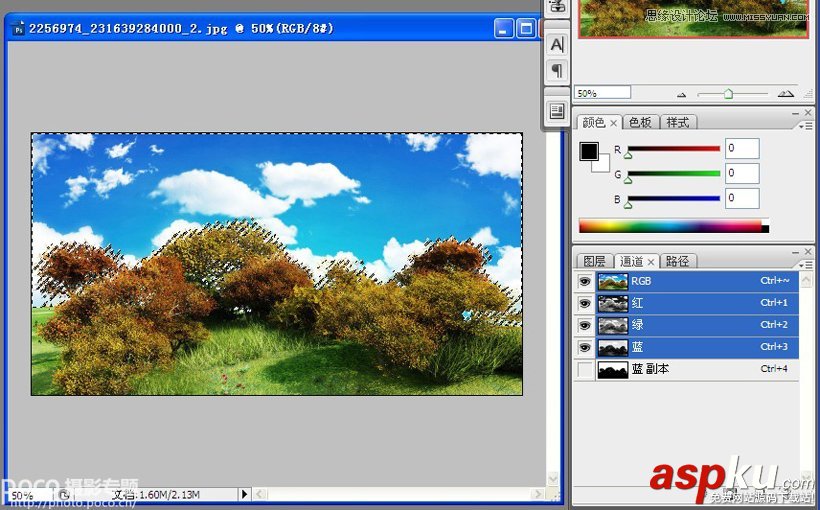Click the document horizontal scroll left arrow

point(260,494)
